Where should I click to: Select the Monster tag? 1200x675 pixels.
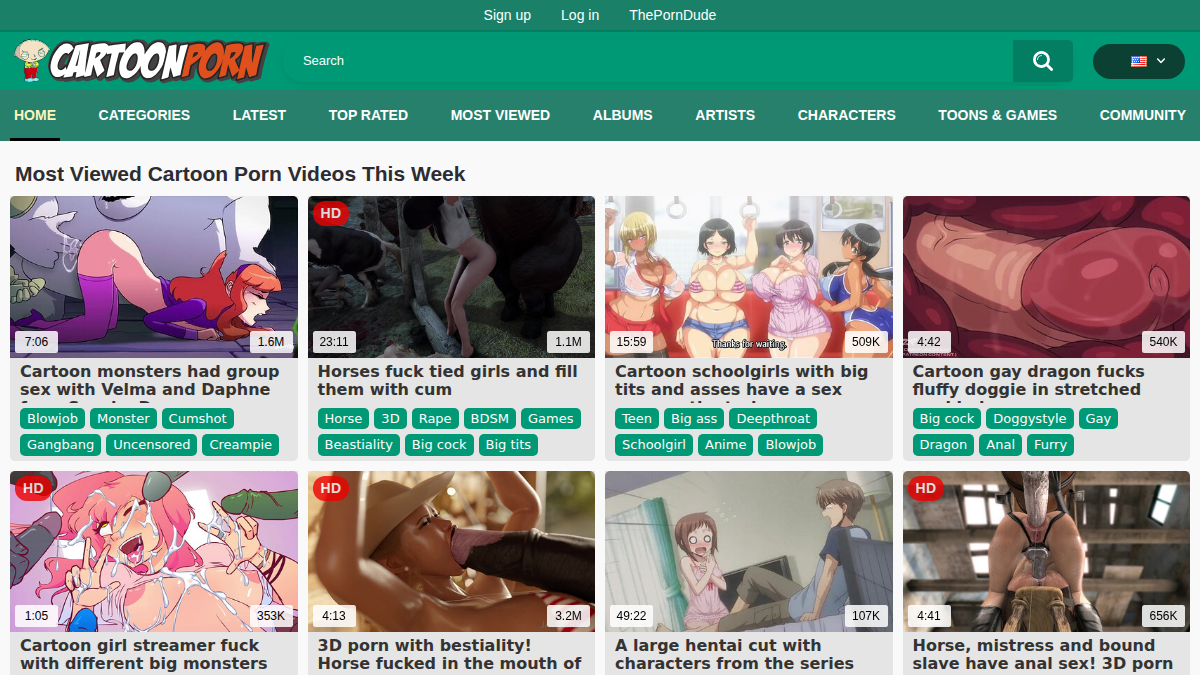point(123,419)
